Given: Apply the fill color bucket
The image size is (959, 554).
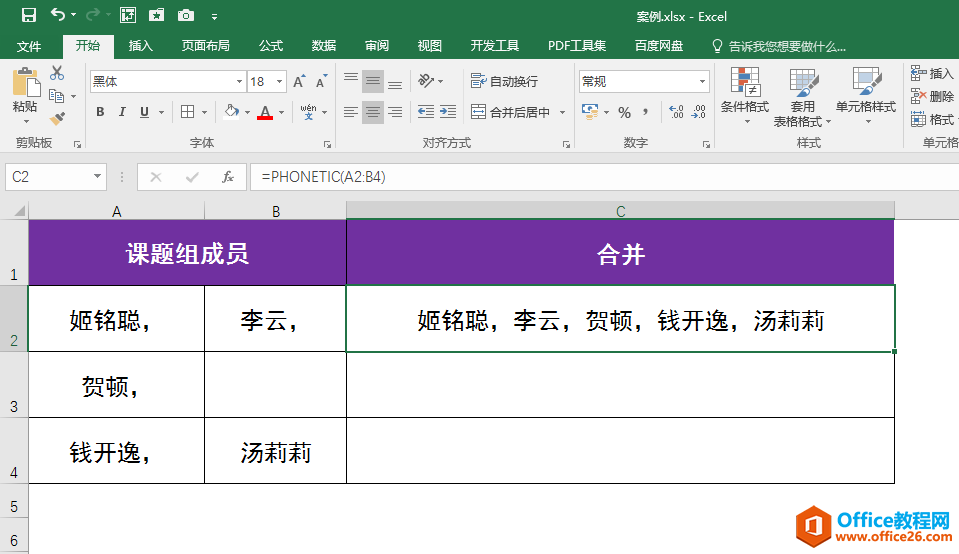Looking at the screenshot, I should (231, 112).
